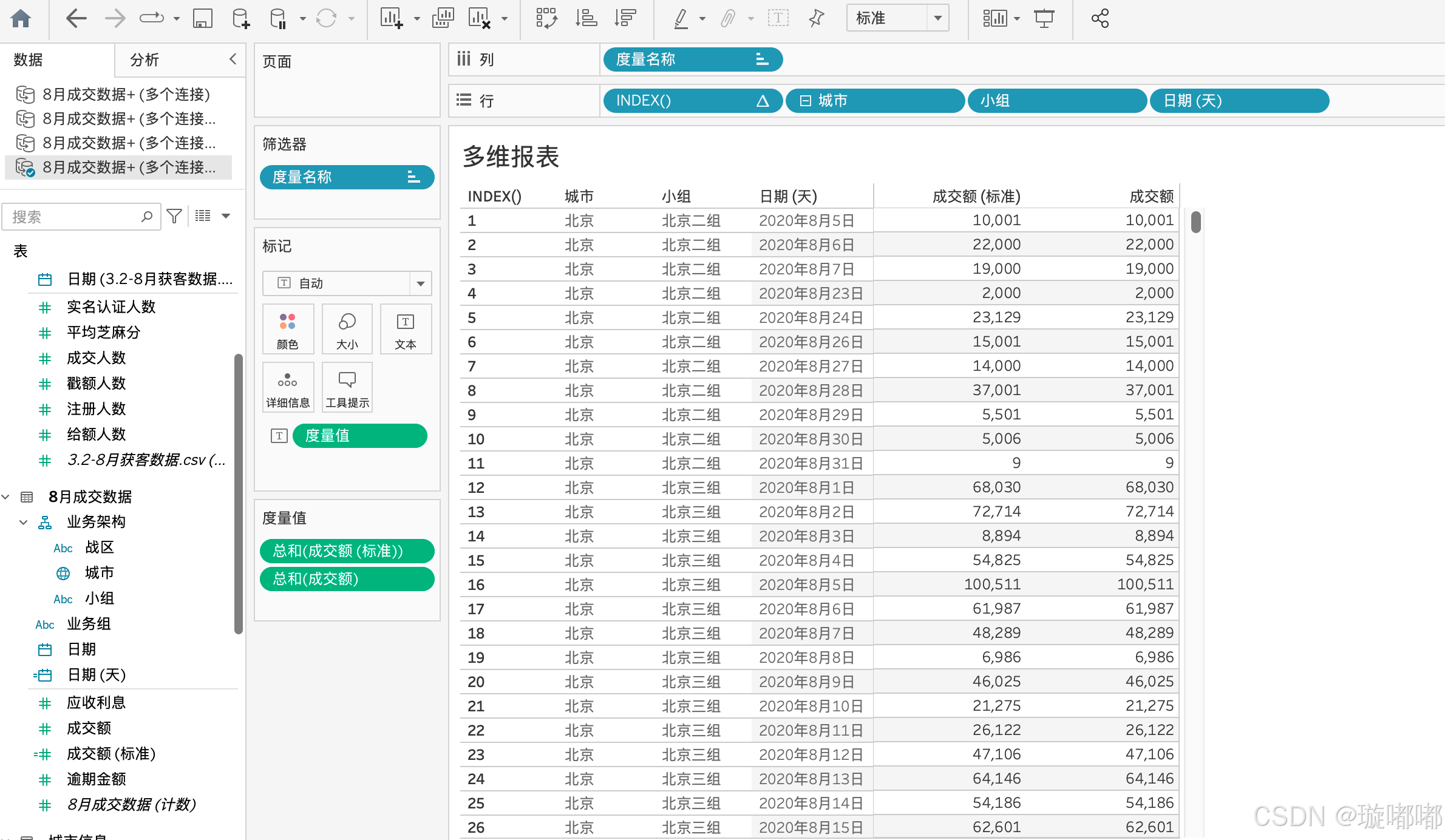
Task: Switch to the 分析 tab
Action: pos(144,59)
